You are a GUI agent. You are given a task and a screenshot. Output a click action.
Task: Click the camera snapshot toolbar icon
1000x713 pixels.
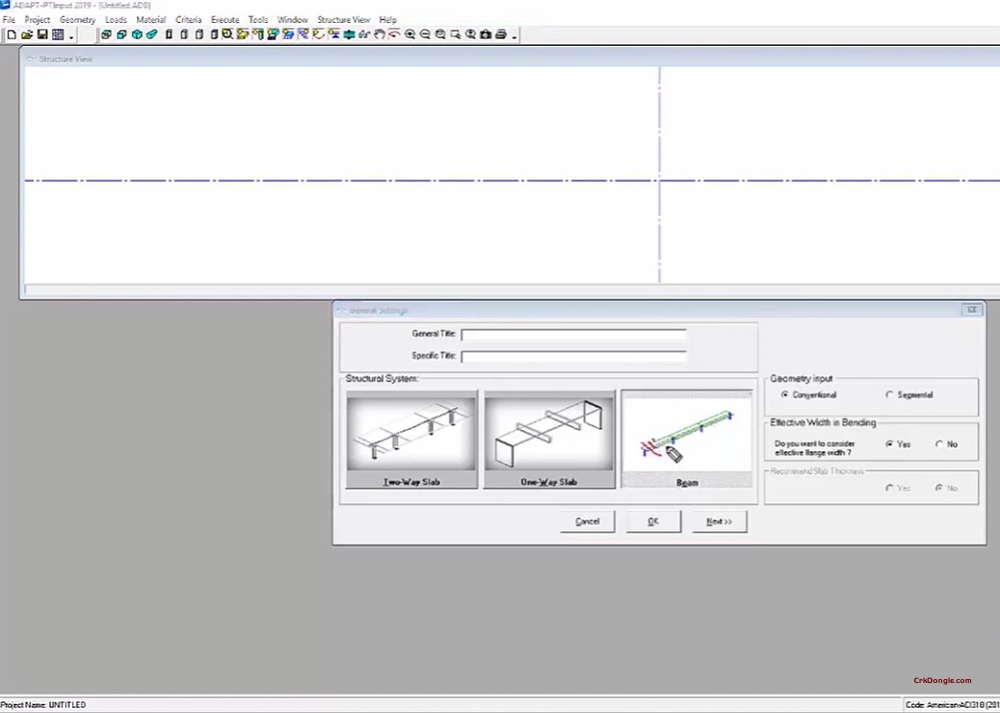pos(485,35)
